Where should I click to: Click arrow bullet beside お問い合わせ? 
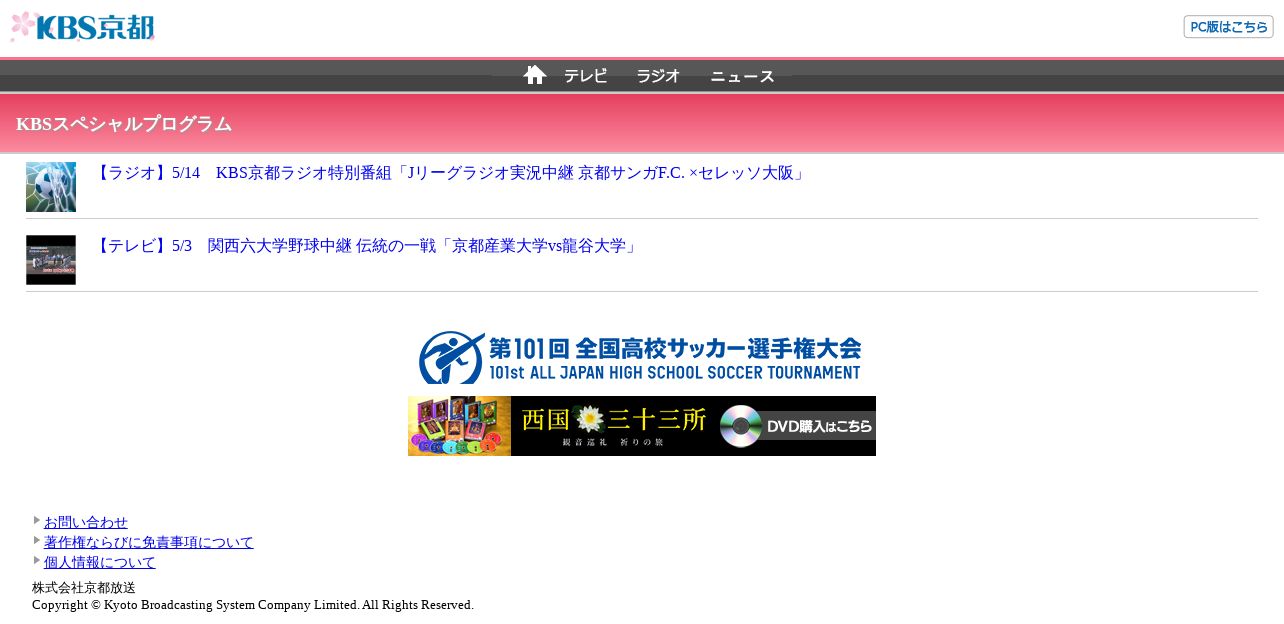tap(37, 520)
